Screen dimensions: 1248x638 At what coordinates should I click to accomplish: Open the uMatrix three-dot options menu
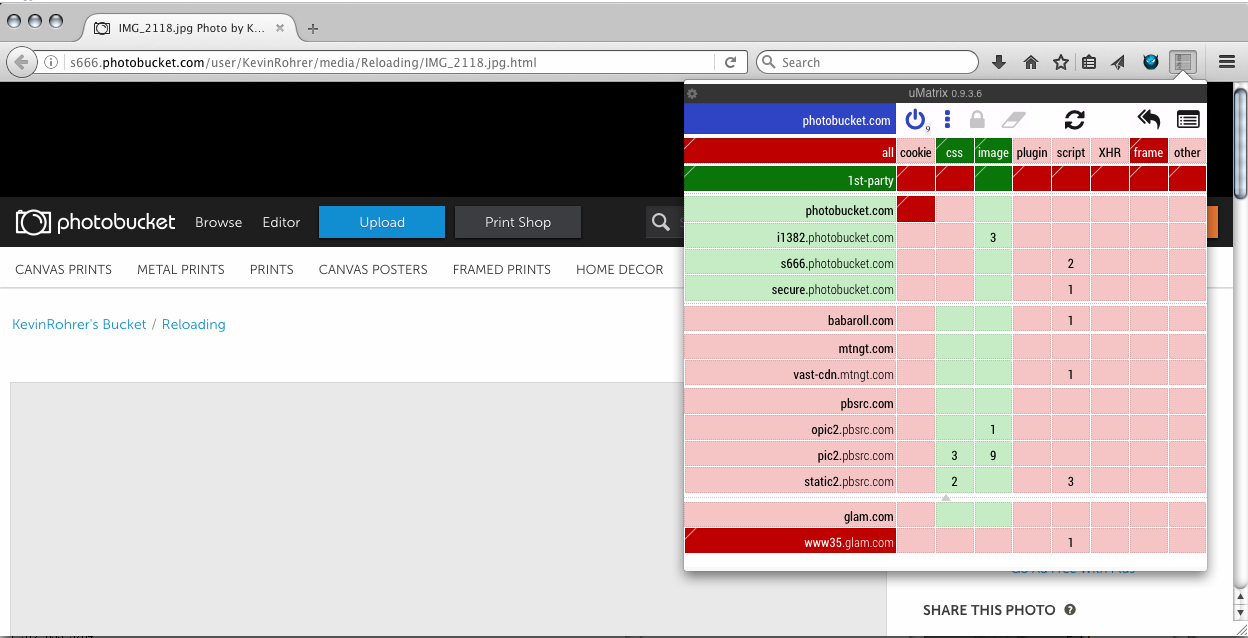[x=947, y=120]
